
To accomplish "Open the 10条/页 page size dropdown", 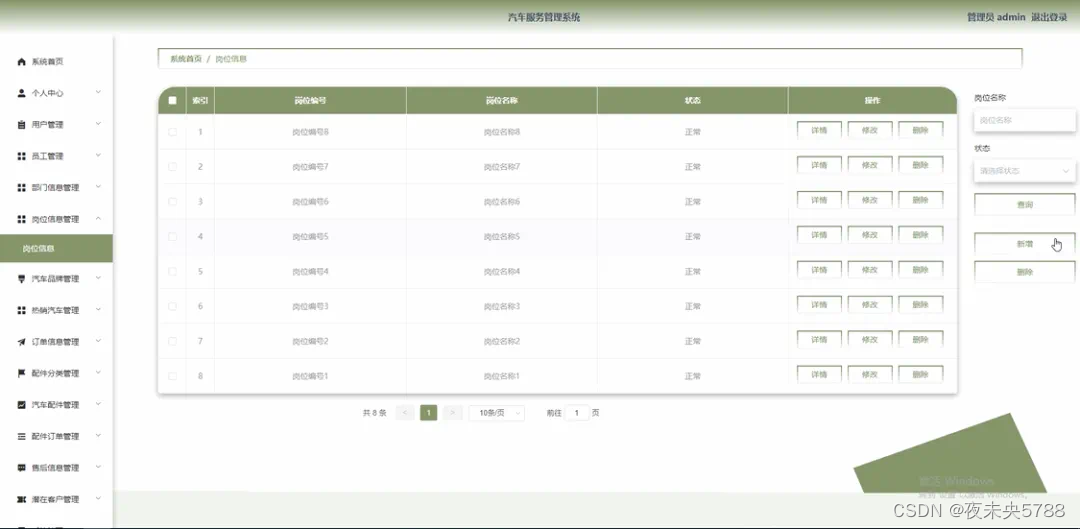I will 497,413.
